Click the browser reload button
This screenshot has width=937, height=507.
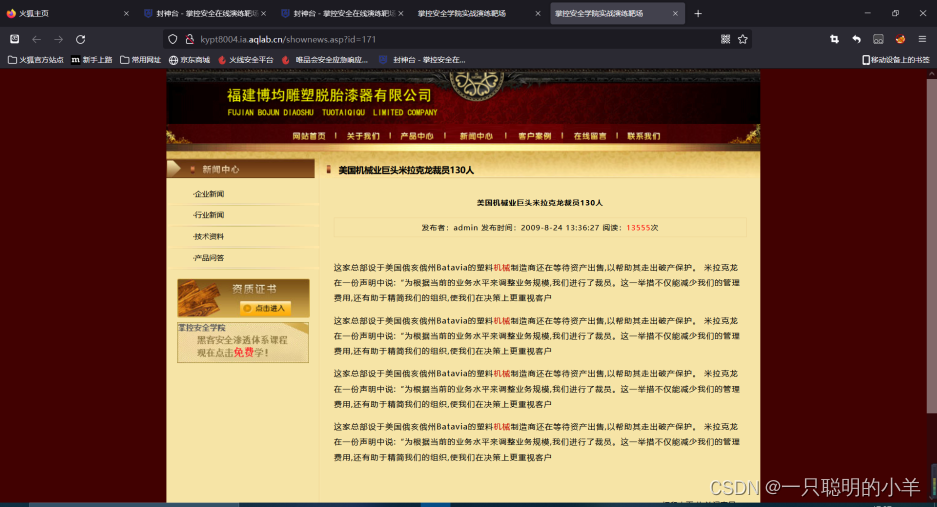[80, 39]
